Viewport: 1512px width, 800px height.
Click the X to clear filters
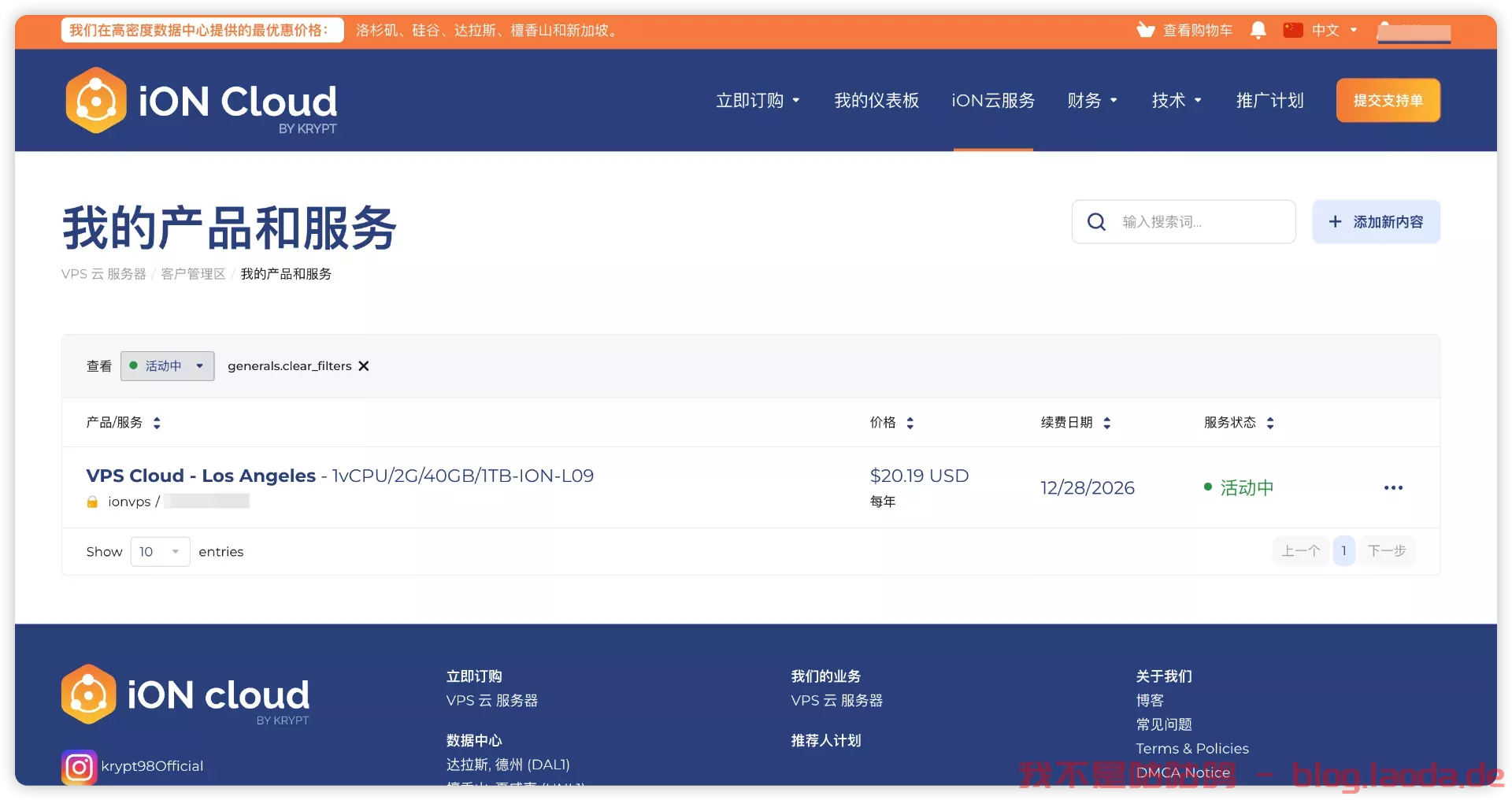point(364,366)
